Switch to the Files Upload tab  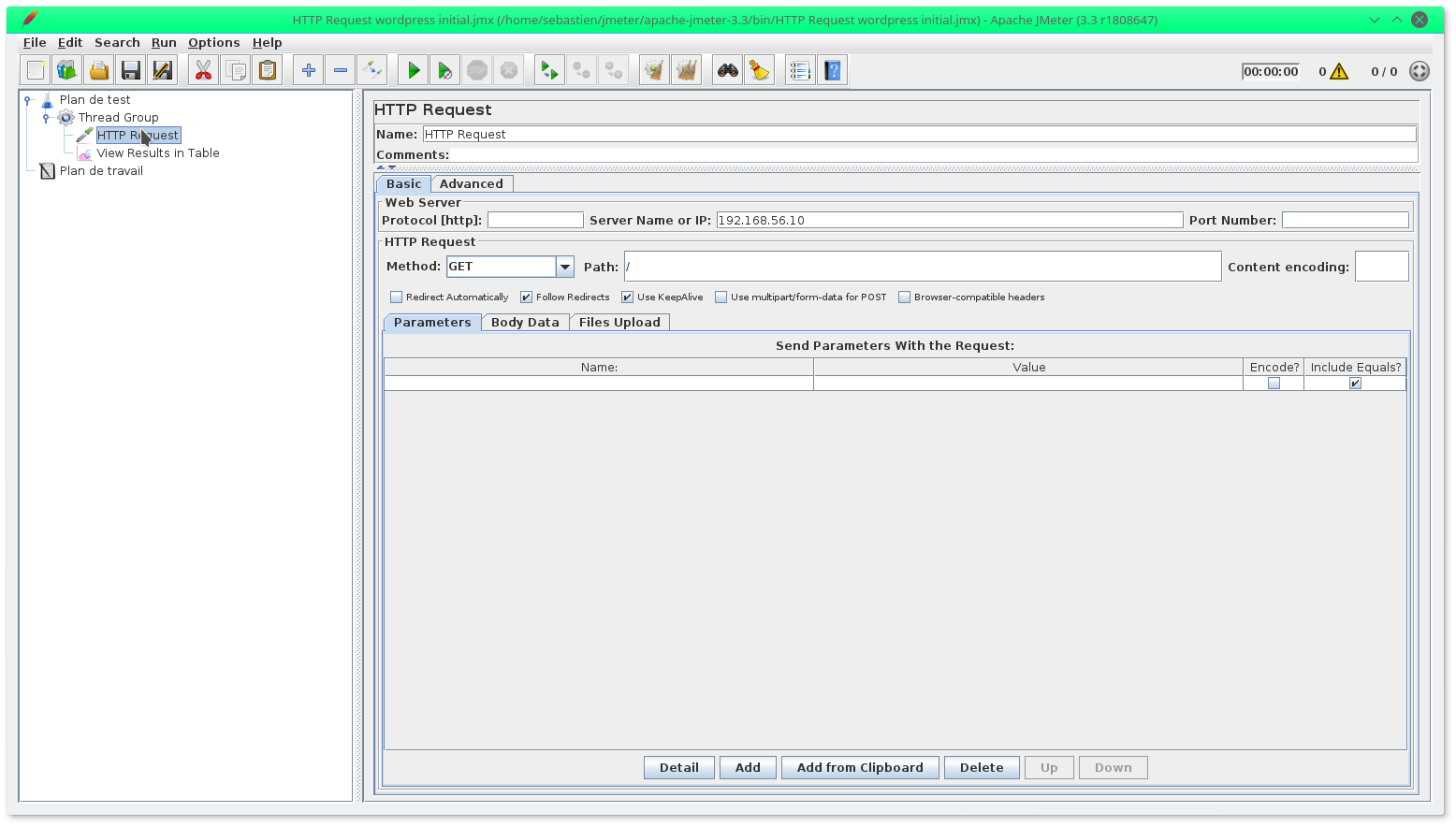click(x=619, y=323)
